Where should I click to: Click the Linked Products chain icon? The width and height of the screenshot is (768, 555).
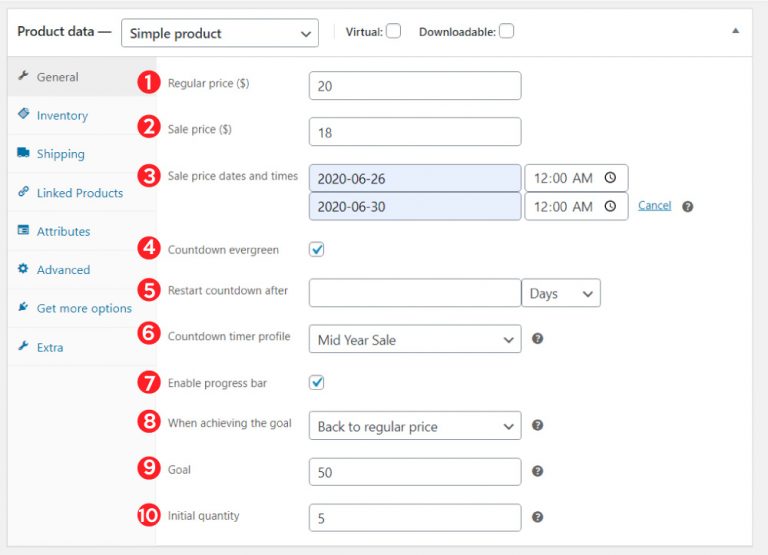click(x=23, y=192)
